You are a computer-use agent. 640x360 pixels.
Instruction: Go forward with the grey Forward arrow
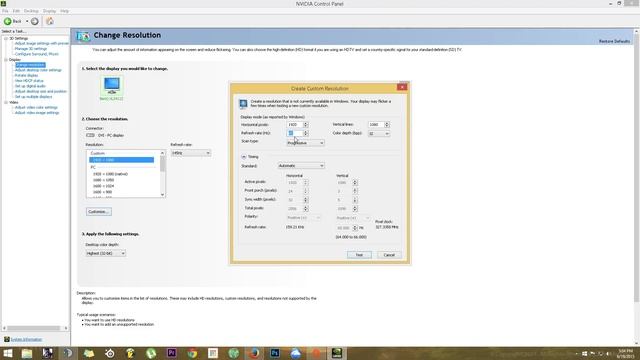click(x=35, y=21)
